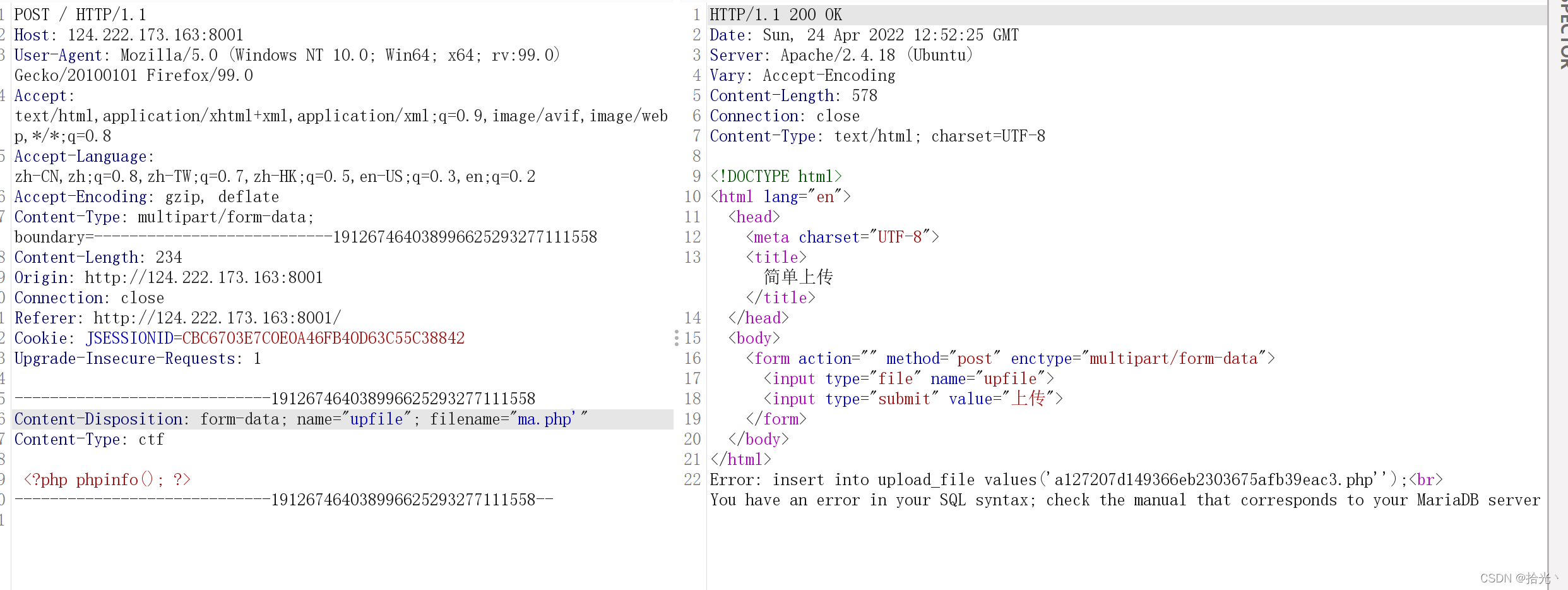This screenshot has width=1568, height=590.
Task: Click the "HTTP/1.1 200 OK" status line
Action: click(x=776, y=15)
